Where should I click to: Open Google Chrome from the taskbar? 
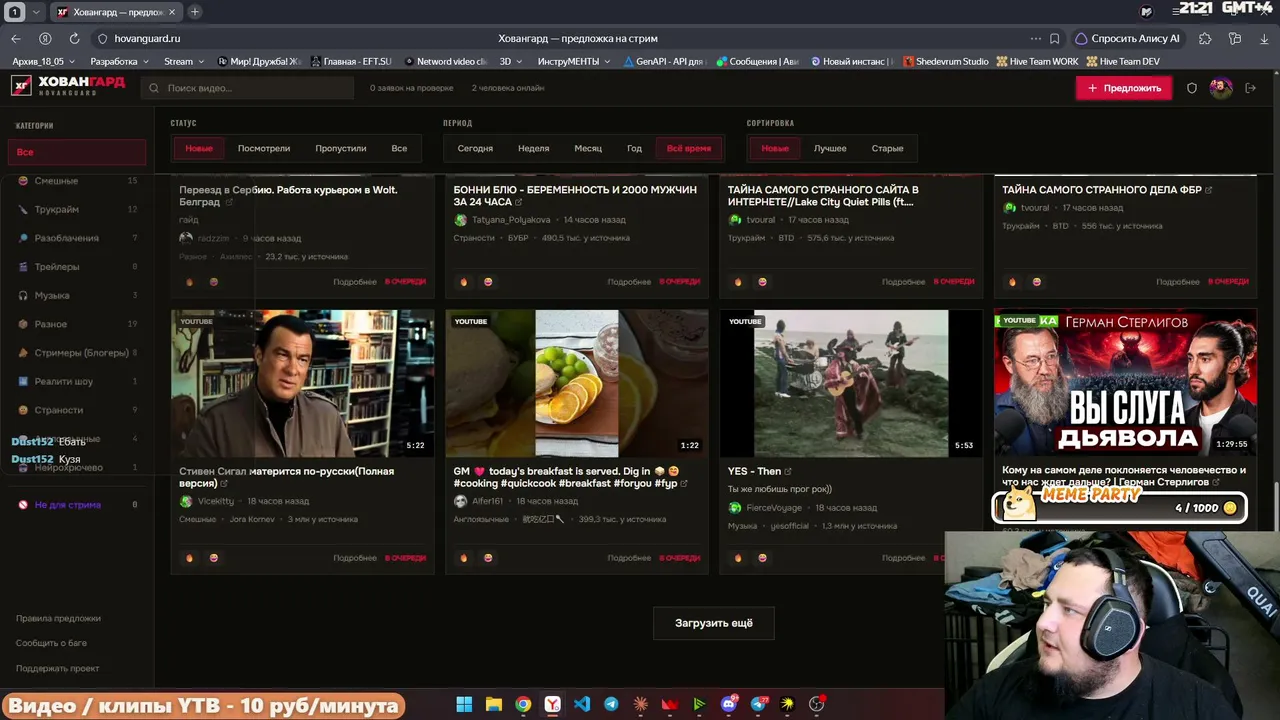[x=523, y=704]
